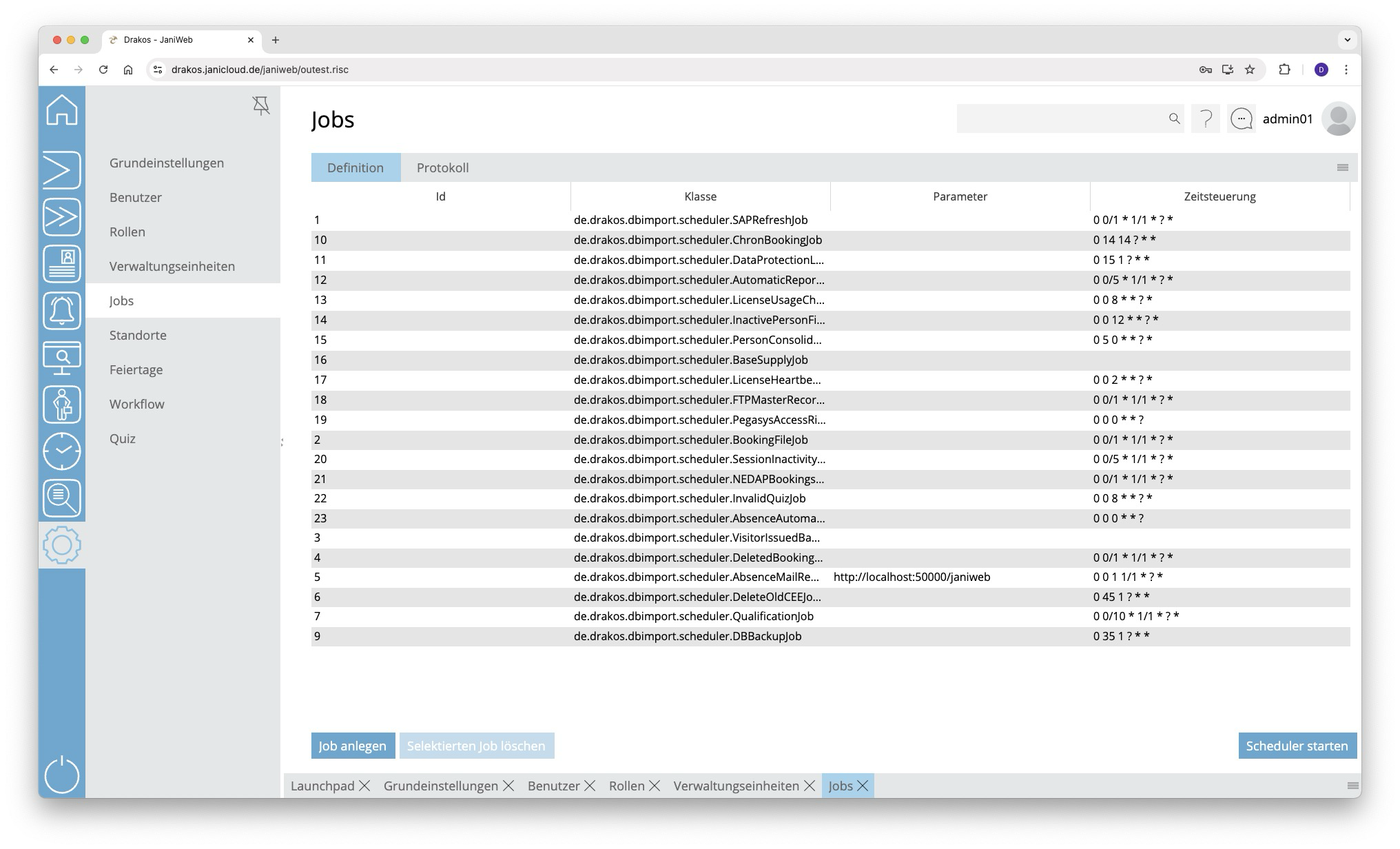Click the chat bubble icon
The height and width of the screenshot is (849, 1400).
click(x=1242, y=119)
